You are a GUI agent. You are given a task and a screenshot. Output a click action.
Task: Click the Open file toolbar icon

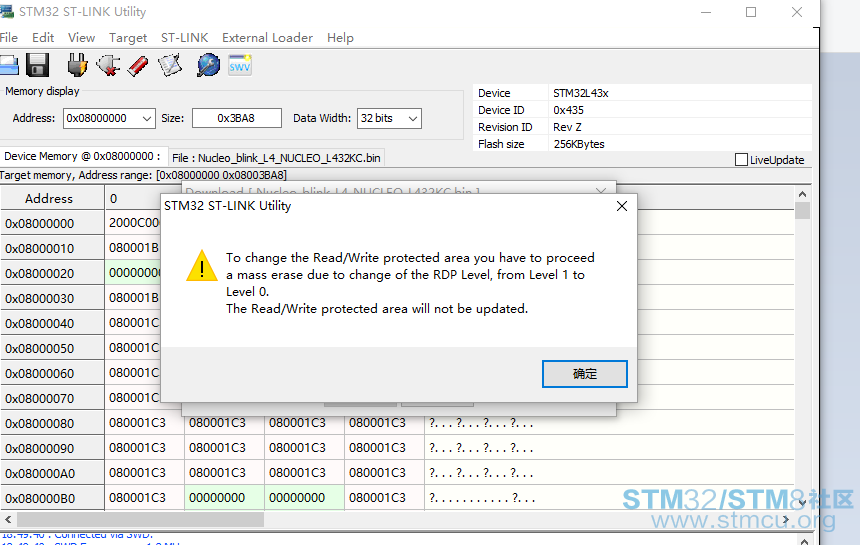point(9,65)
